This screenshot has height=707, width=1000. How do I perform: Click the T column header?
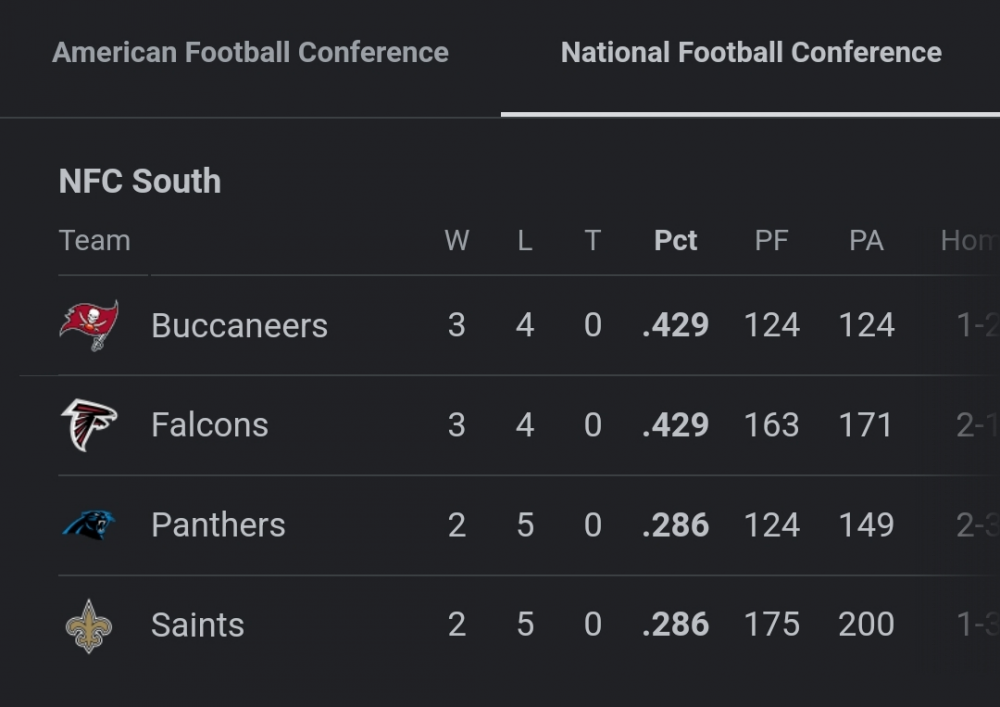pyautogui.click(x=593, y=241)
